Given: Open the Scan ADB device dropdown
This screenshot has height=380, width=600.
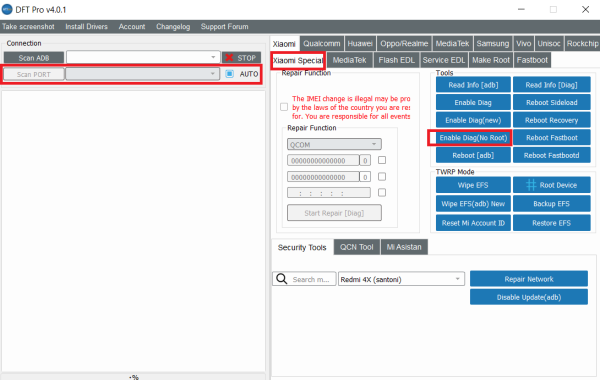Looking at the screenshot, I should click(x=143, y=57).
